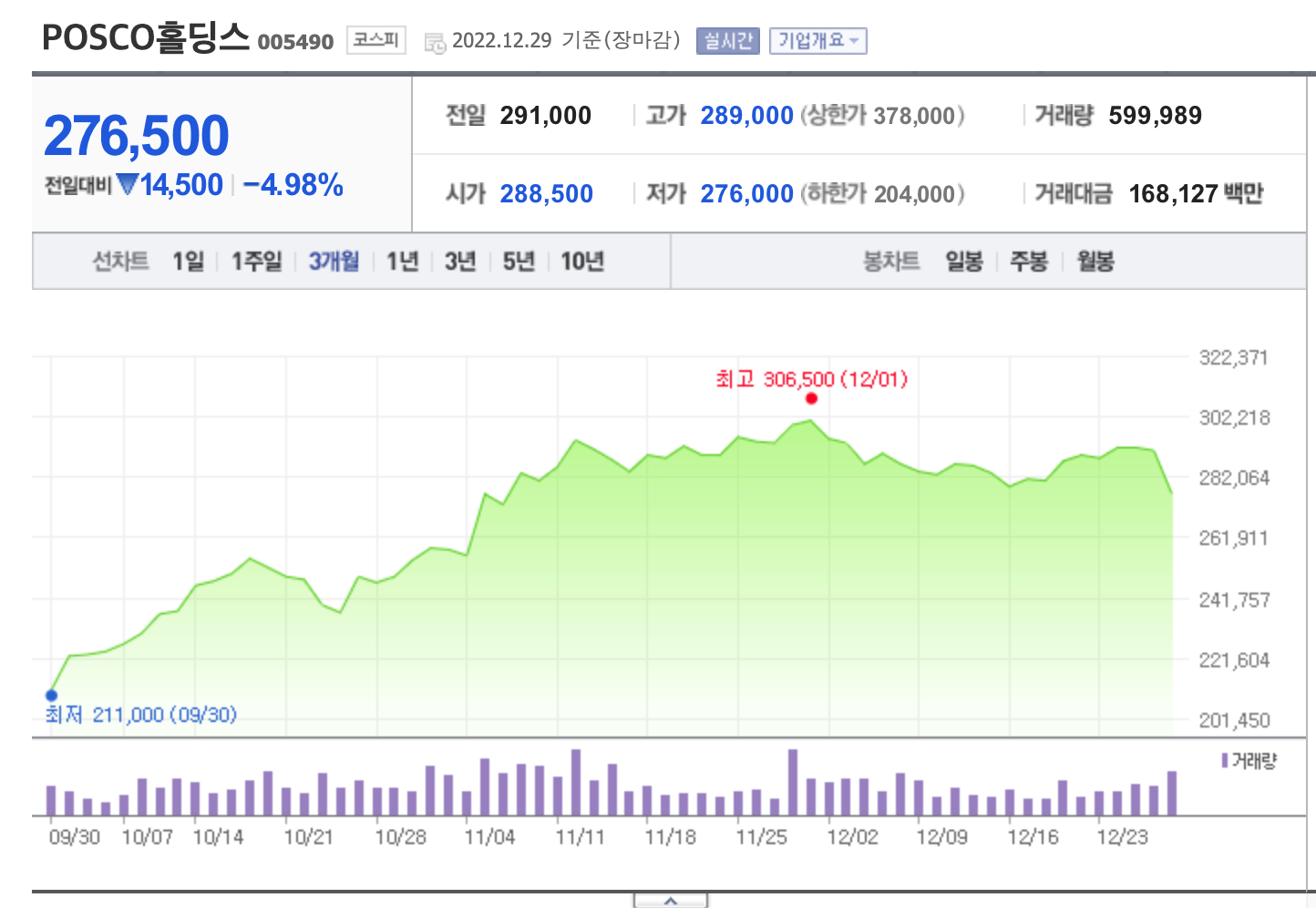This screenshot has height=908, width=1316.
Task: Click the 거래량 volume legend marker
Action: point(1224,760)
